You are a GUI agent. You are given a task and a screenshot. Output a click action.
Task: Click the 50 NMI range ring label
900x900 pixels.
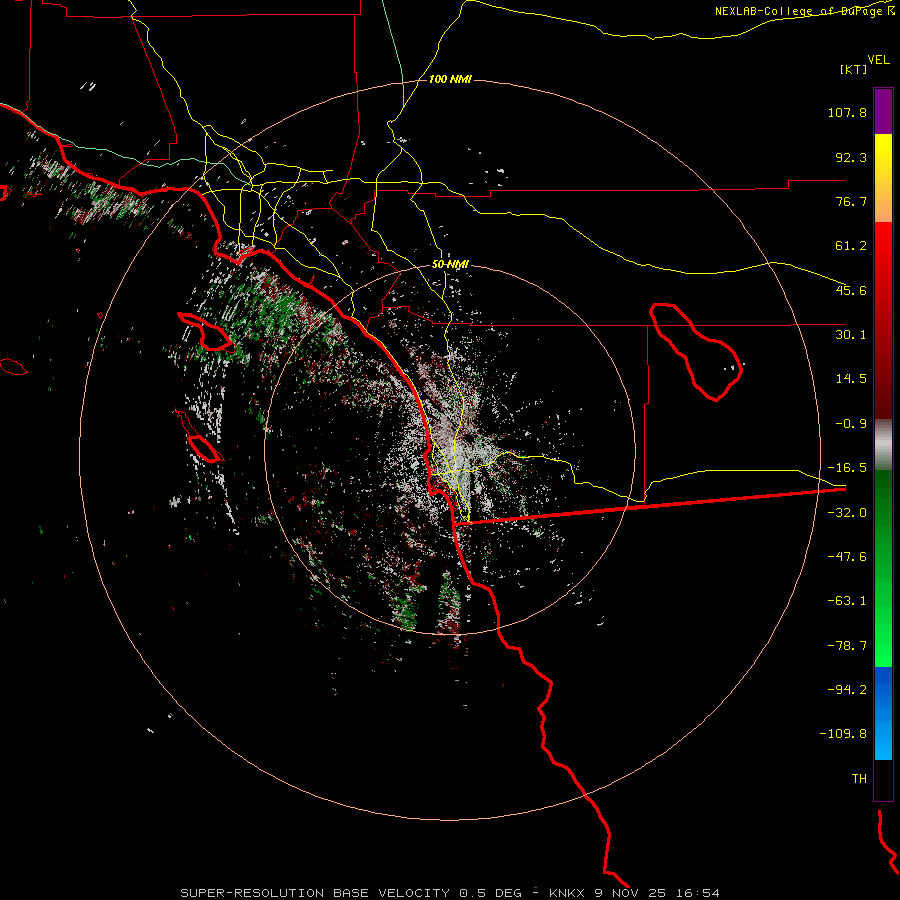click(451, 265)
